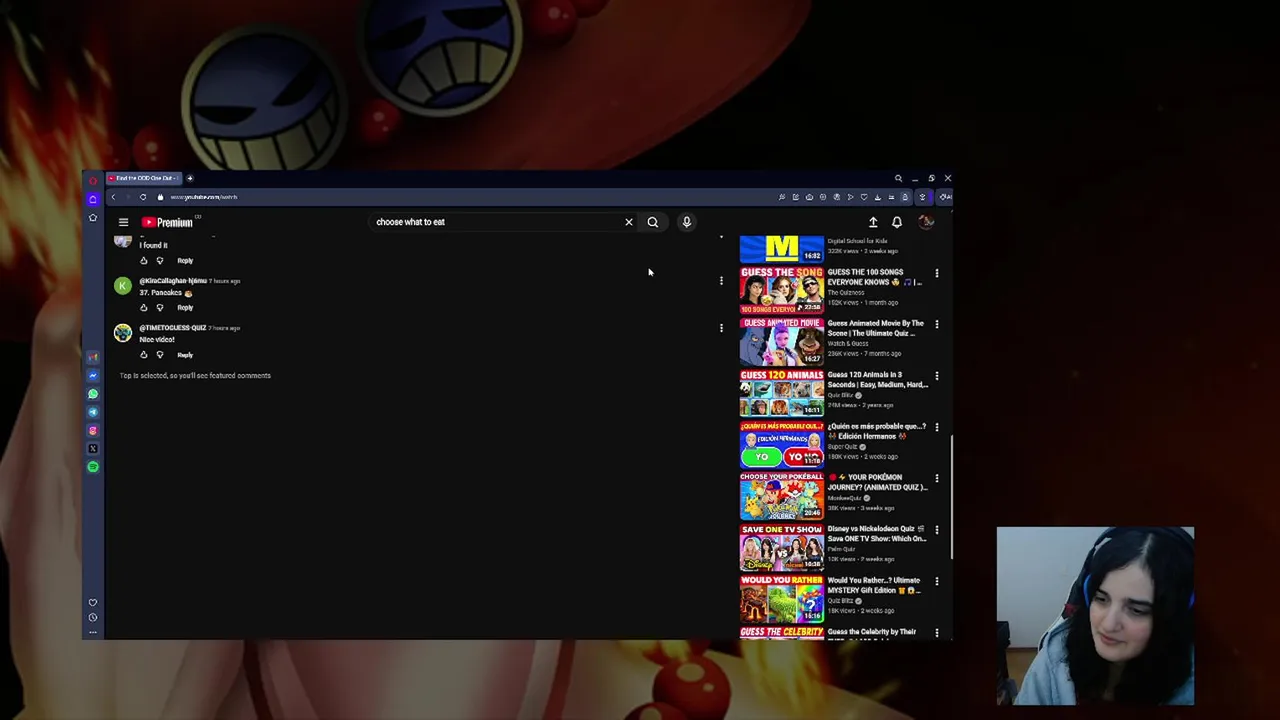This screenshot has width=1280, height=720.
Task: Open the sidebar bookmarks heart icon
Action: (x=93, y=602)
